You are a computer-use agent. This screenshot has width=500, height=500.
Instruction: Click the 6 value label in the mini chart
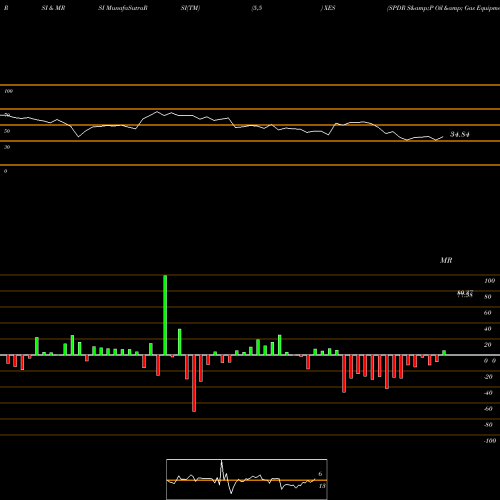pyautogui.click(x=320, y=474)
